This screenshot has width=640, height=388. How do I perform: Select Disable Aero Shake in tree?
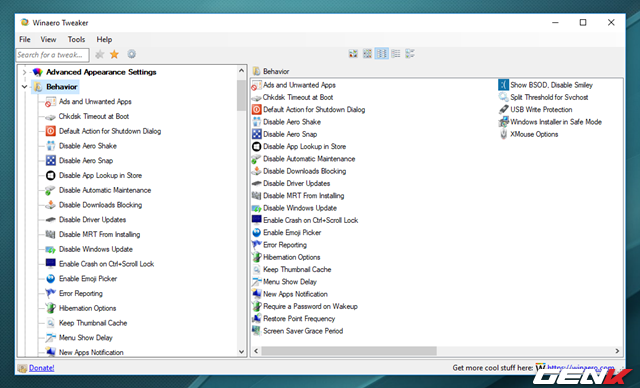87,146
